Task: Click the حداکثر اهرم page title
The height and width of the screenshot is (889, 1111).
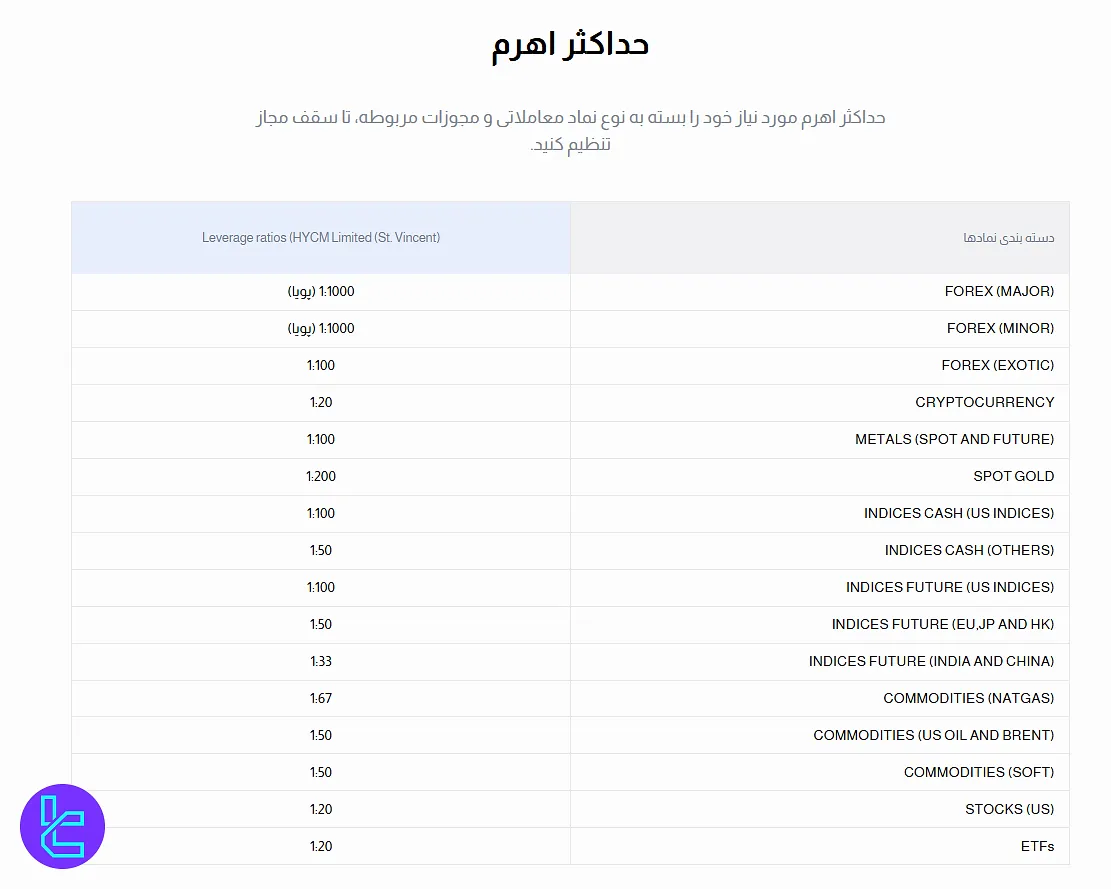Action: (568, 43)
